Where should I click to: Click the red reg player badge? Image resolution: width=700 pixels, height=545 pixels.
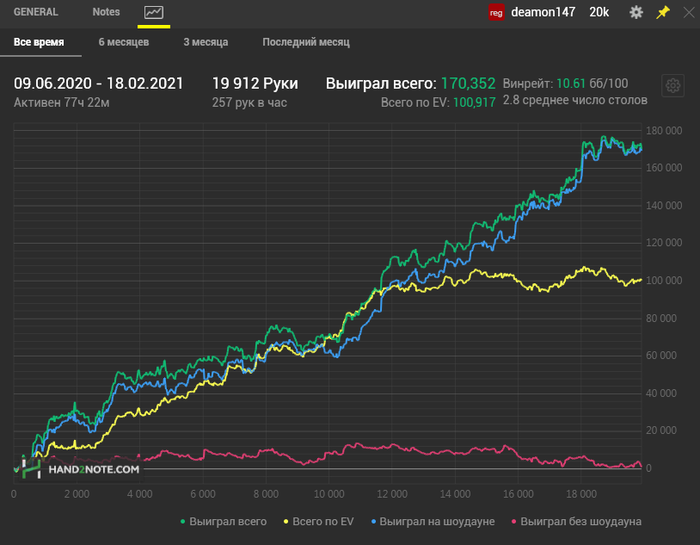(x=496, y=12)
